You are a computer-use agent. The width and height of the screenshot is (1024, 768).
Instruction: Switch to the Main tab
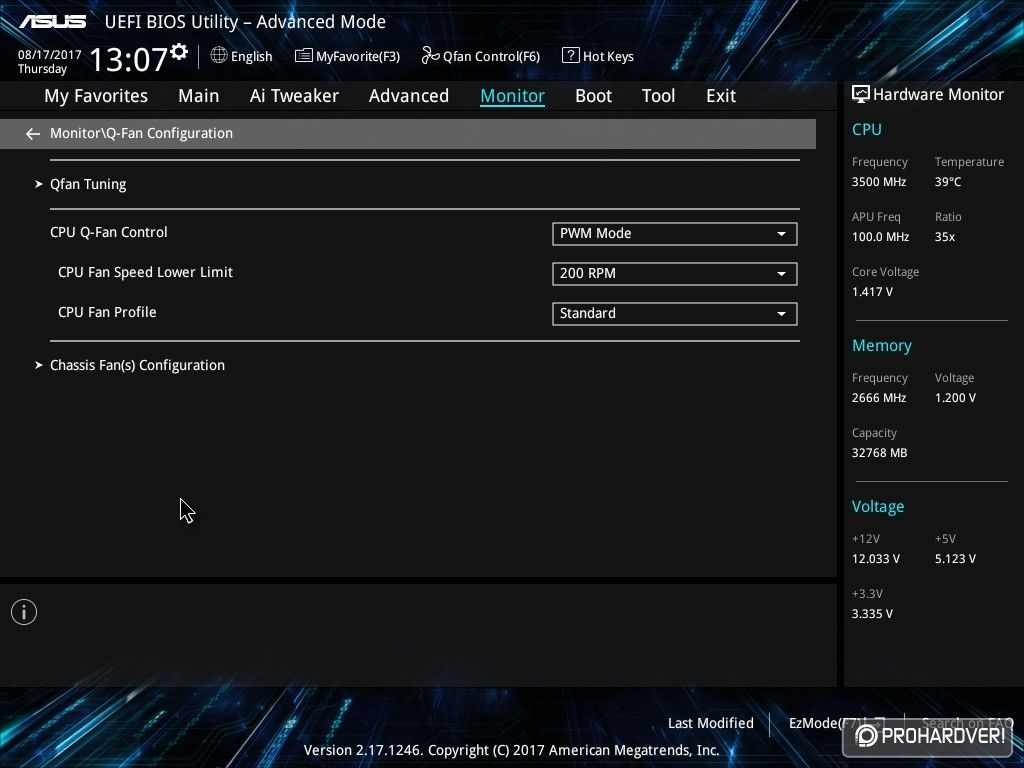(199, 96)
